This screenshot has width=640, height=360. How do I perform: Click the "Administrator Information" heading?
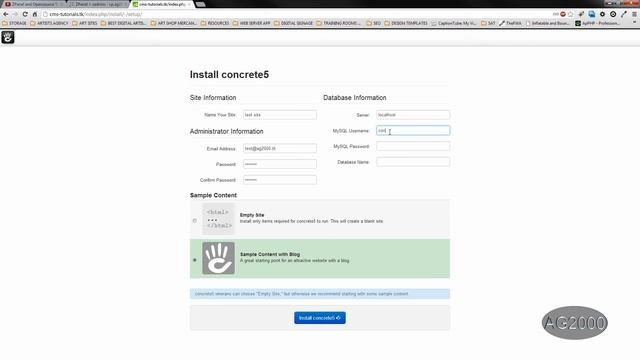point(227,131)
